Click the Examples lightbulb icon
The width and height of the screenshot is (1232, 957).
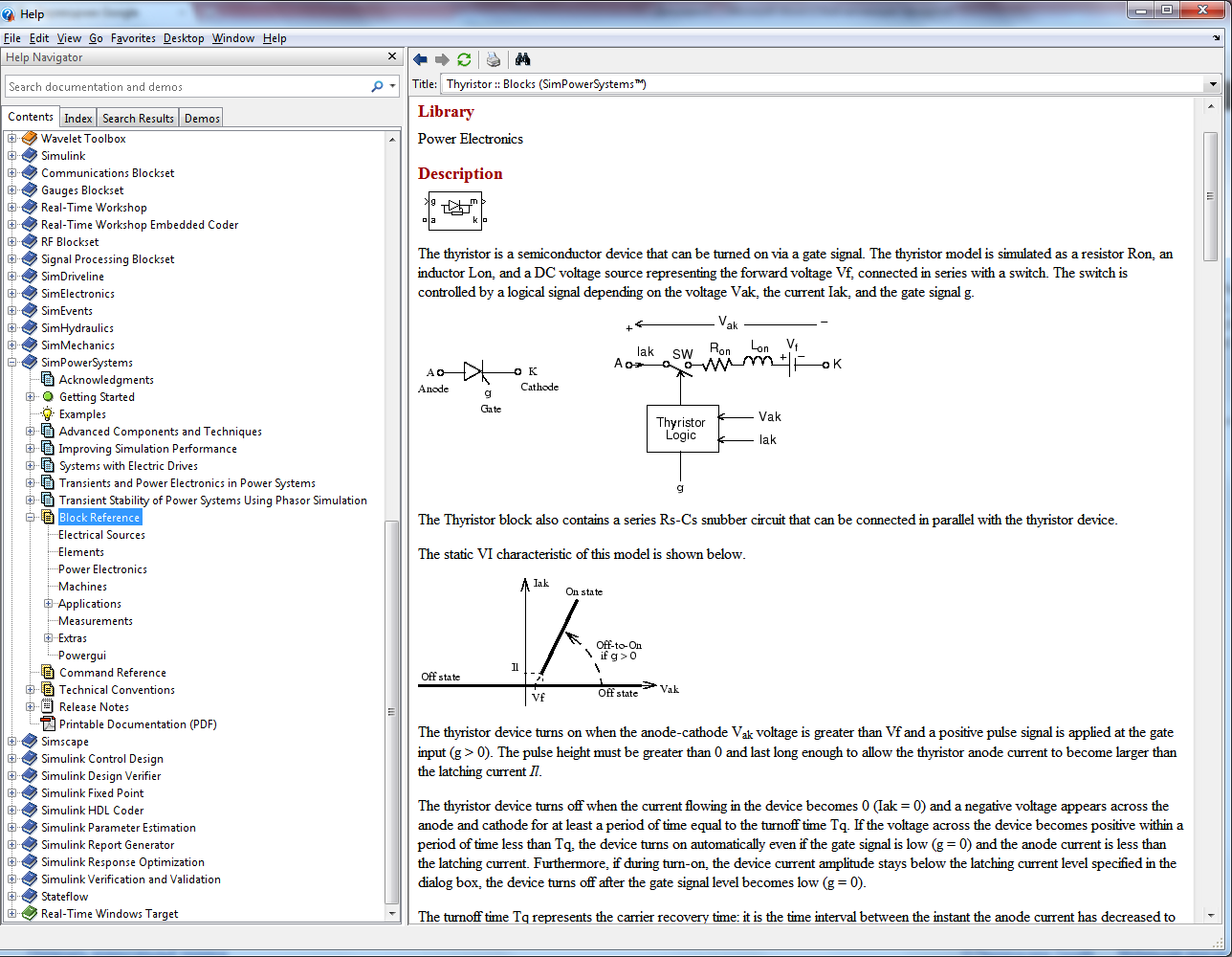click(x=48, y=414)
